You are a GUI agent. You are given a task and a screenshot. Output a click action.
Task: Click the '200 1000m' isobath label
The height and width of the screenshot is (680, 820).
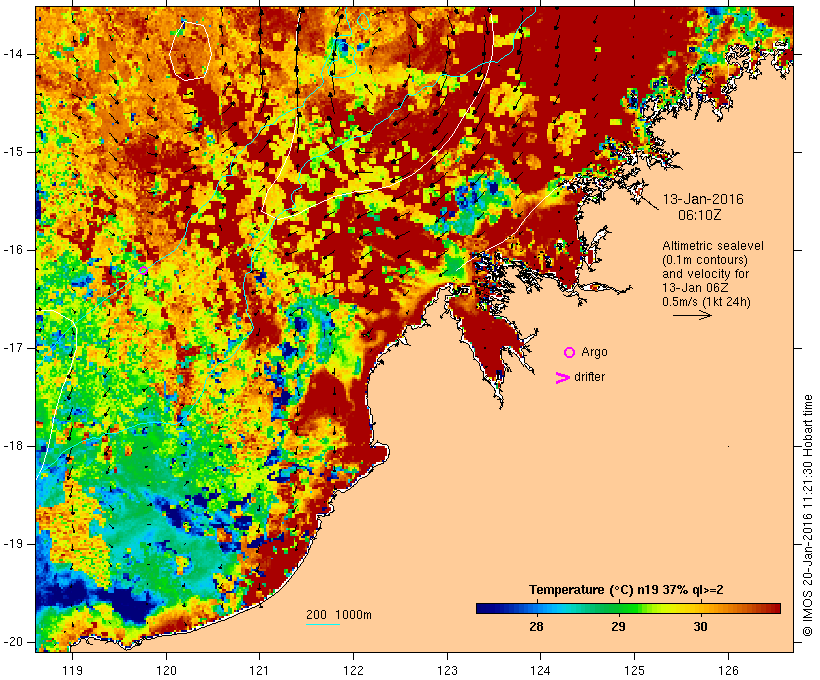click(x=339, y=615)
